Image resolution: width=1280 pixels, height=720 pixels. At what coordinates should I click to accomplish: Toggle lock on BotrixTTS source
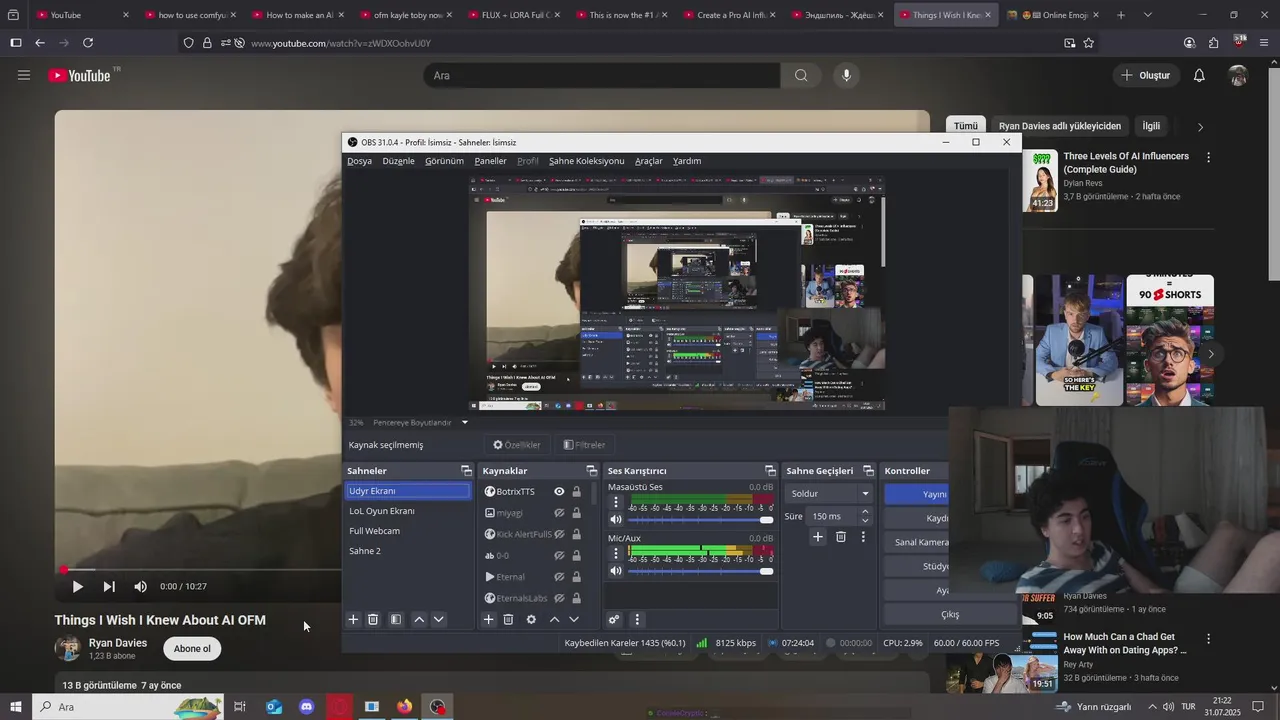click(576, 492)
